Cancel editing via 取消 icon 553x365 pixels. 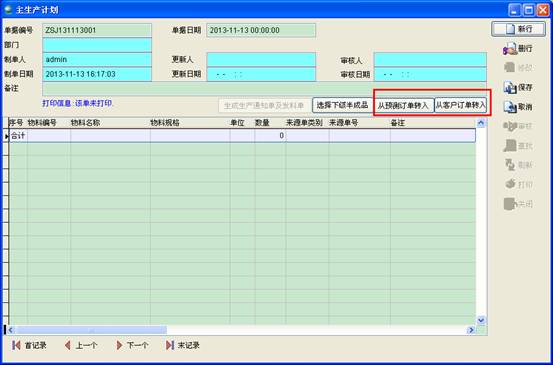(518, 107)
